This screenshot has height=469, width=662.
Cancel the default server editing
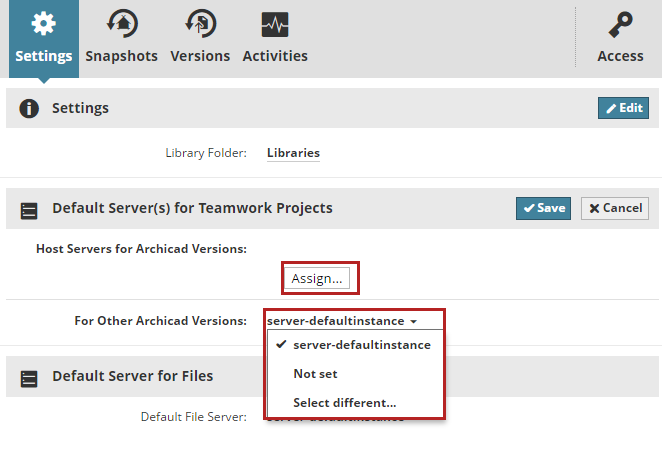[x=615, y=208]
